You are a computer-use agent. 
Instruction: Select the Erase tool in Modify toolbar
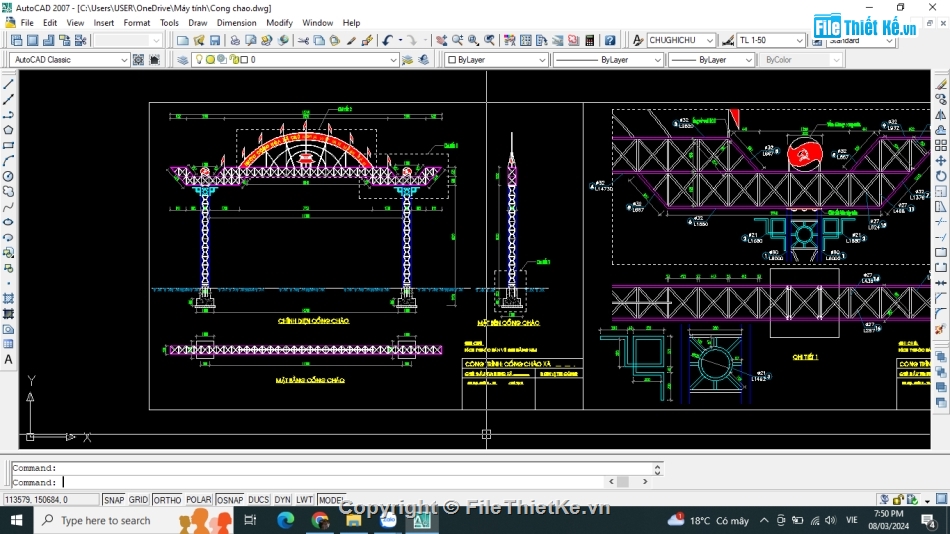pos(941,84)
